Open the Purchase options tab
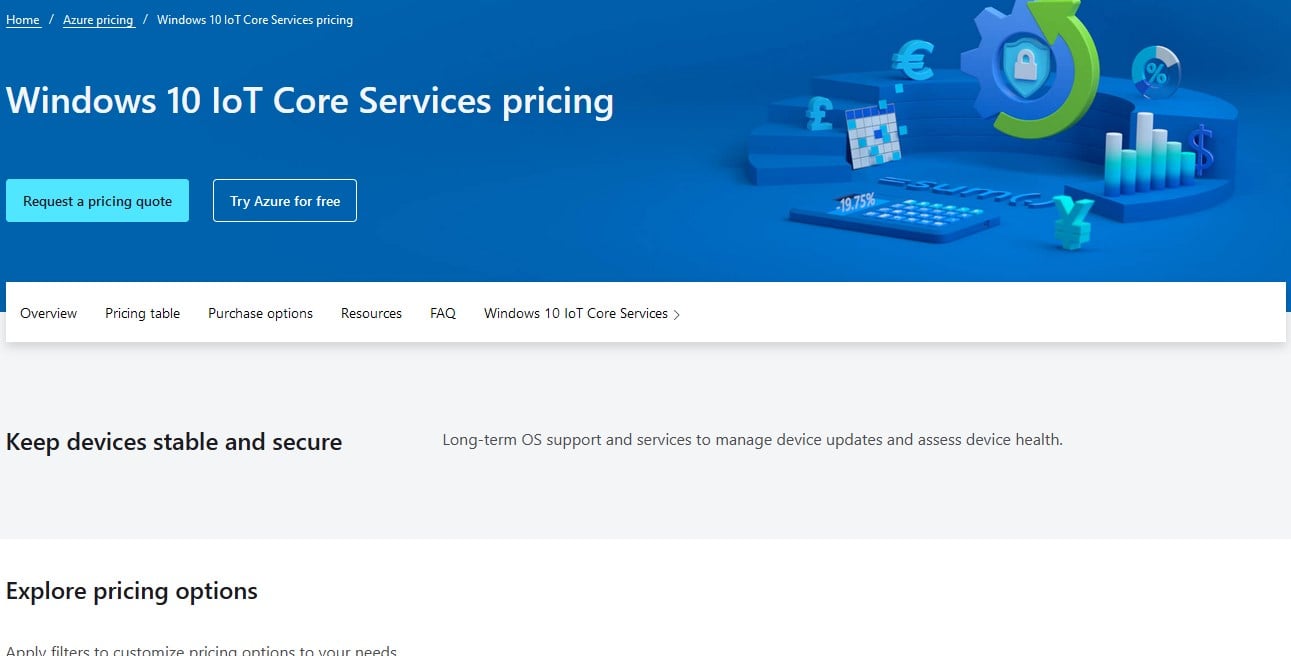1291x656 pixels. [260, 313]
